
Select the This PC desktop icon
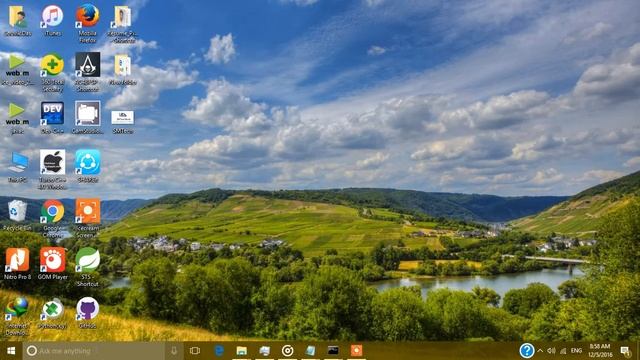click(x=18, y=167)
